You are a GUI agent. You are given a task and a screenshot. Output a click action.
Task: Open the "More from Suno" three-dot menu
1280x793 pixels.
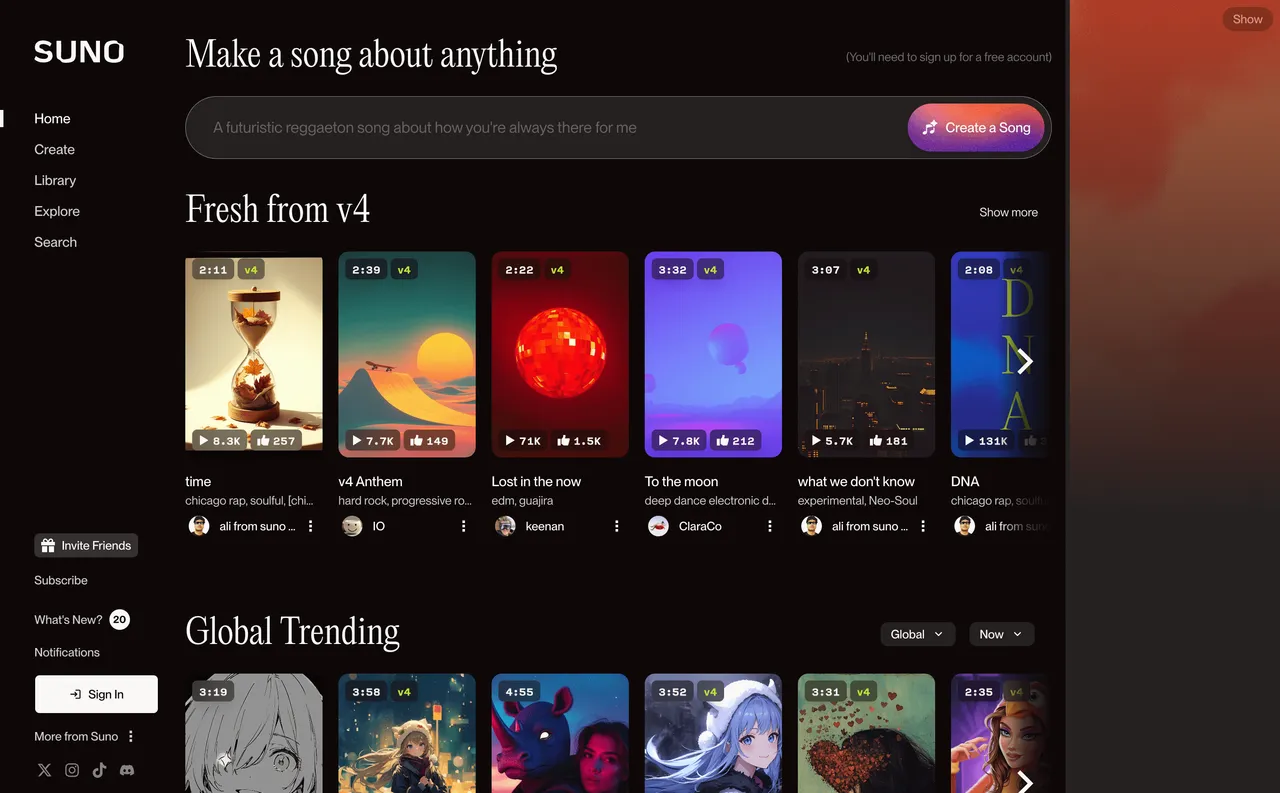(130, 736)
